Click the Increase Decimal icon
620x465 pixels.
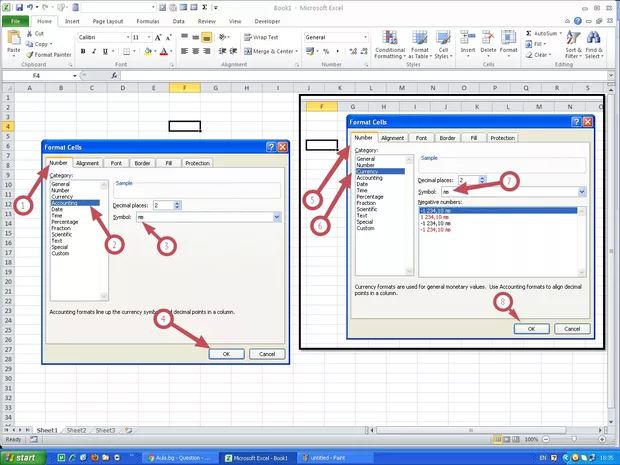click(x=353, y=51)
